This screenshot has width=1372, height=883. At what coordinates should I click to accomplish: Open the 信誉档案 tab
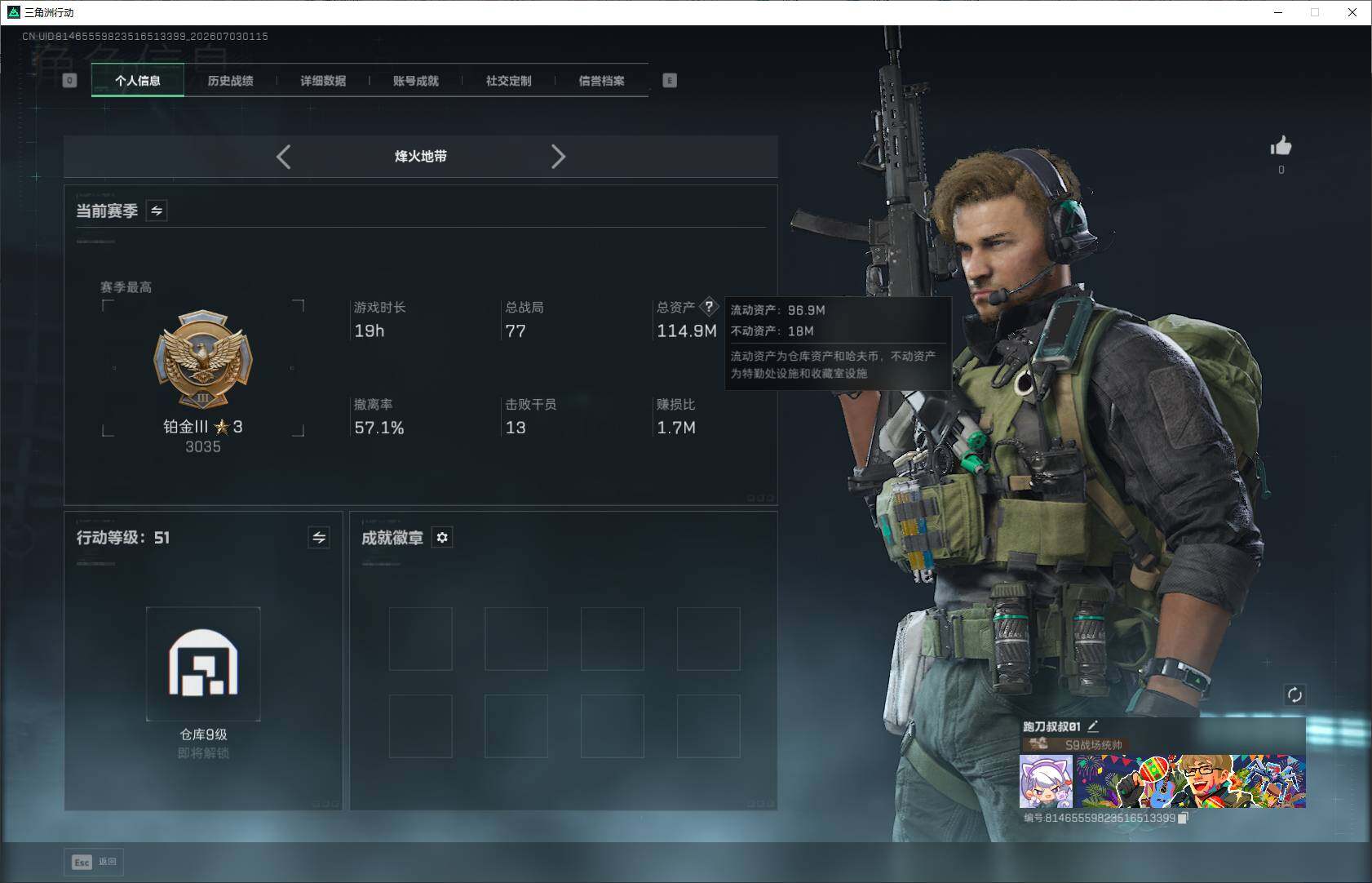click(x=602, y=81)
